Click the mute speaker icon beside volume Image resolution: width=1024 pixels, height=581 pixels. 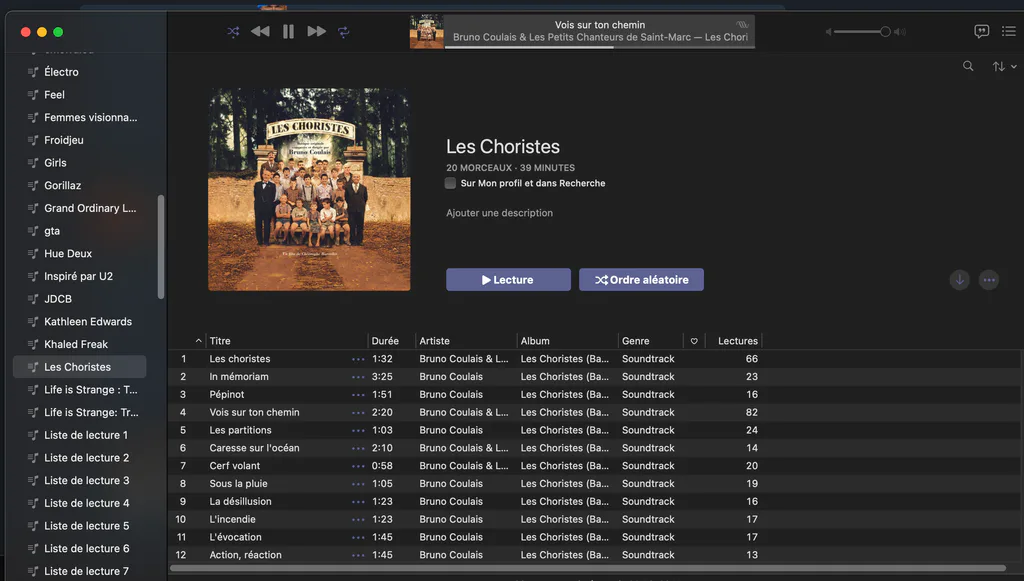coord(828,31)
